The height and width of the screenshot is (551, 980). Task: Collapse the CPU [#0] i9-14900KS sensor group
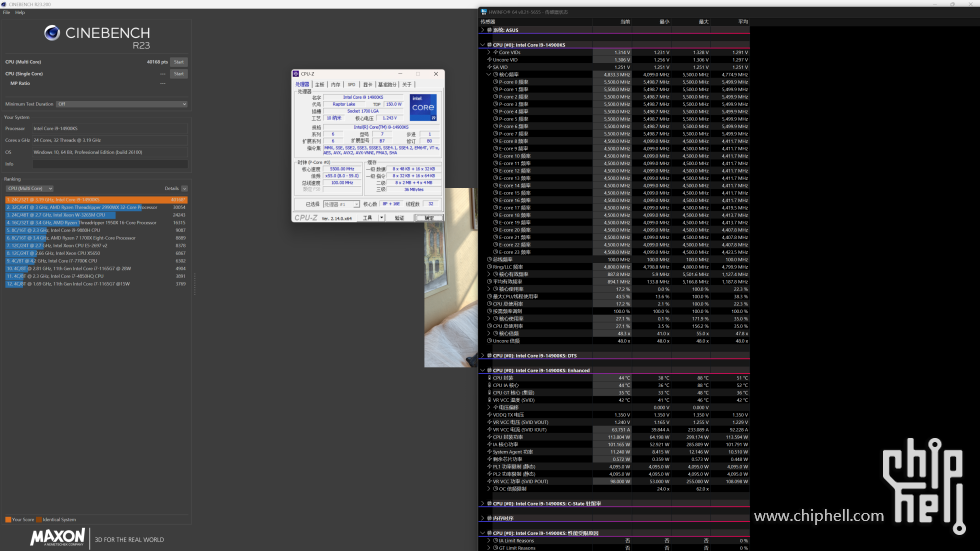(482, 45)
